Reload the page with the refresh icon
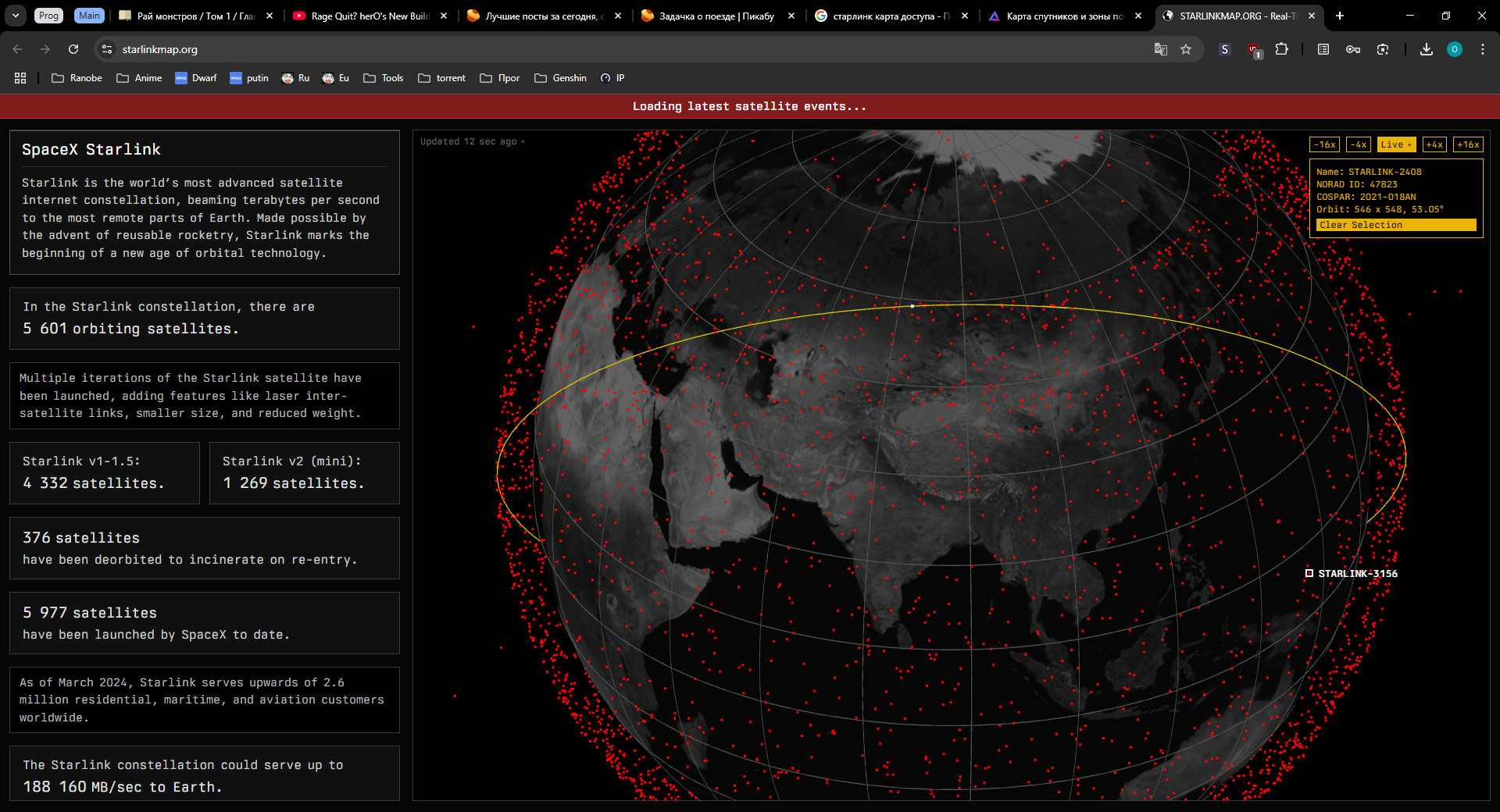 point(73,49)
